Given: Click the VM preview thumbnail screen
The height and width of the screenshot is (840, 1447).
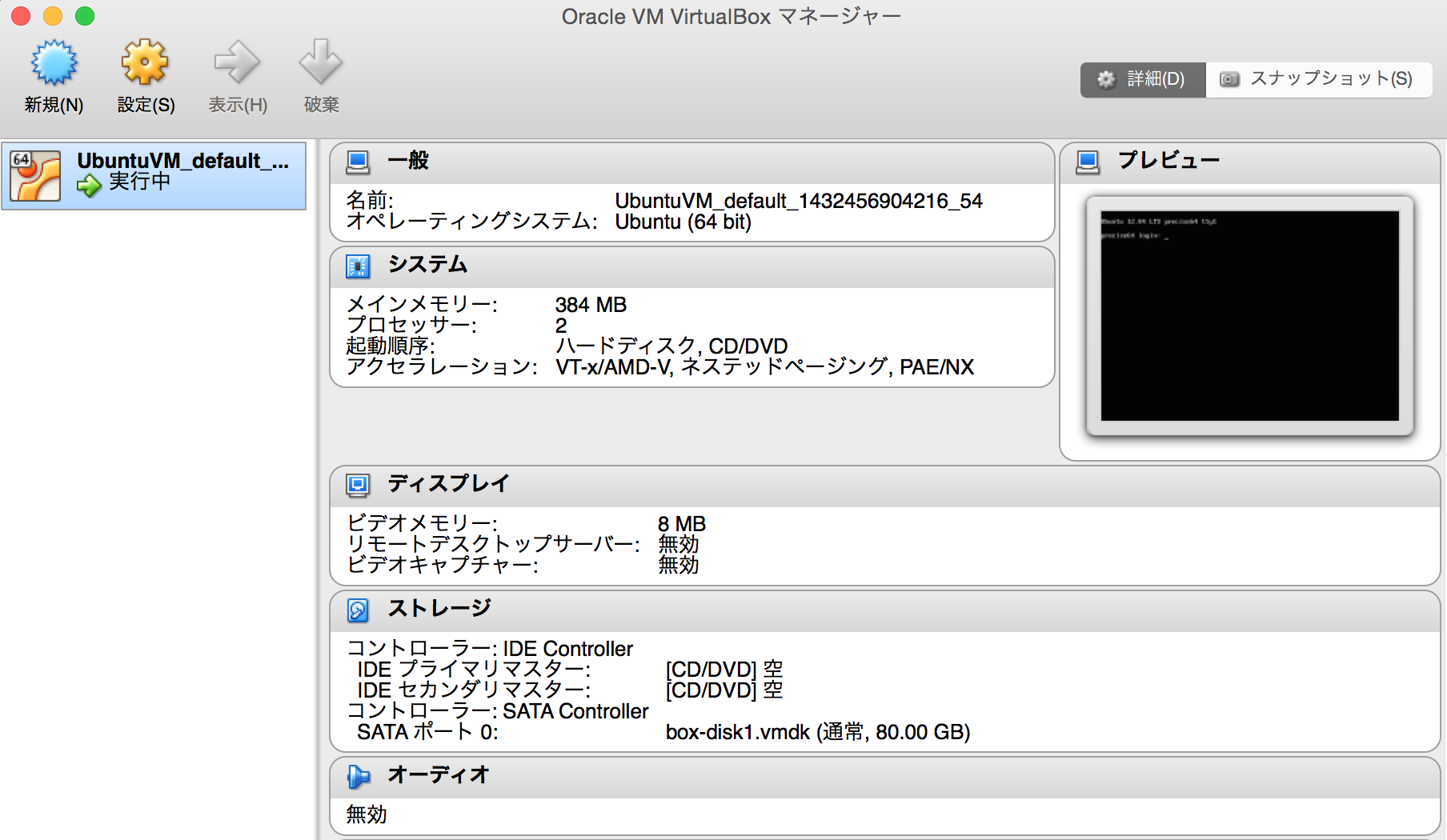Looking at the screenshot, I should coord(1250,316).
